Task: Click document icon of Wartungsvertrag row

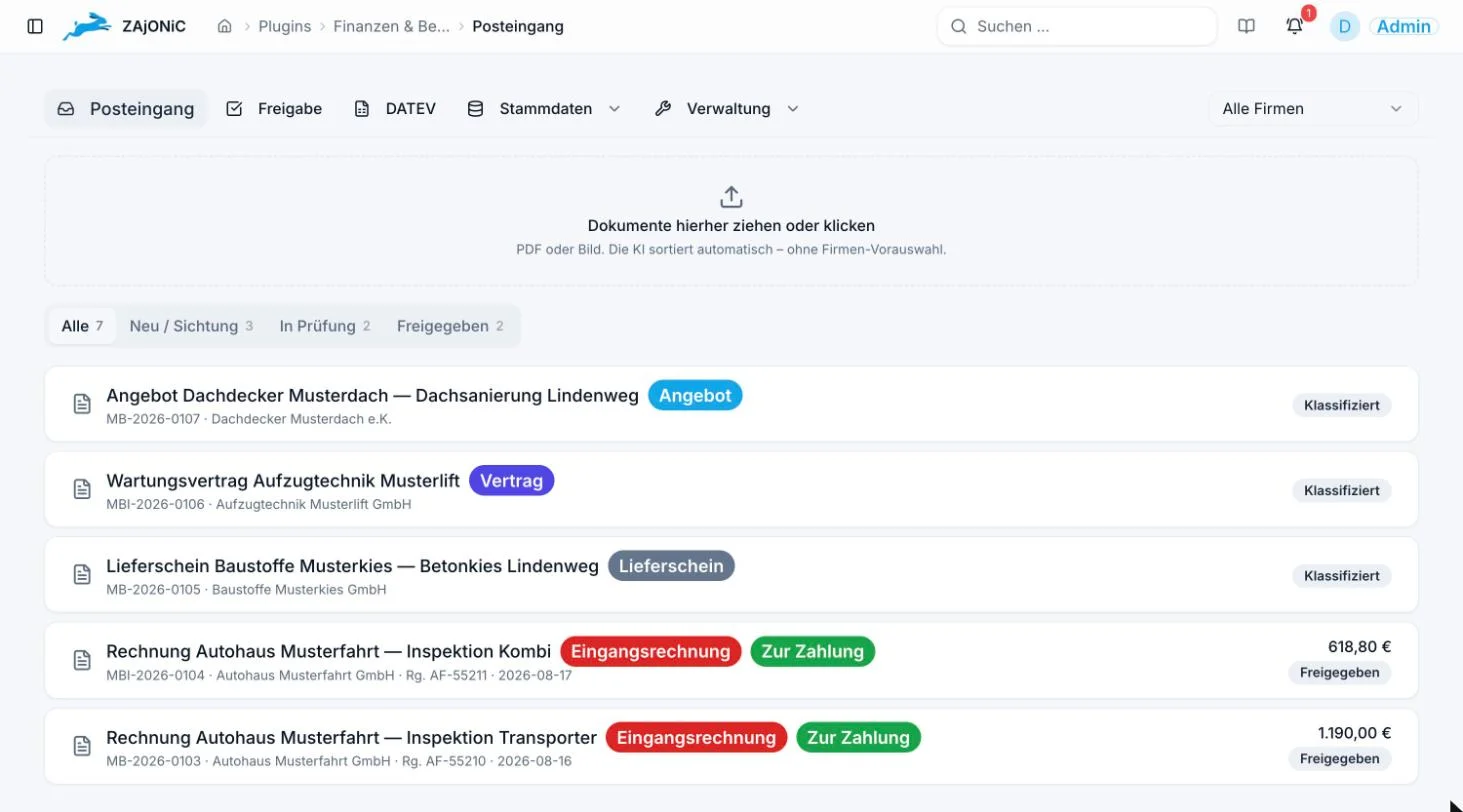Action: (x=82, y=489)
